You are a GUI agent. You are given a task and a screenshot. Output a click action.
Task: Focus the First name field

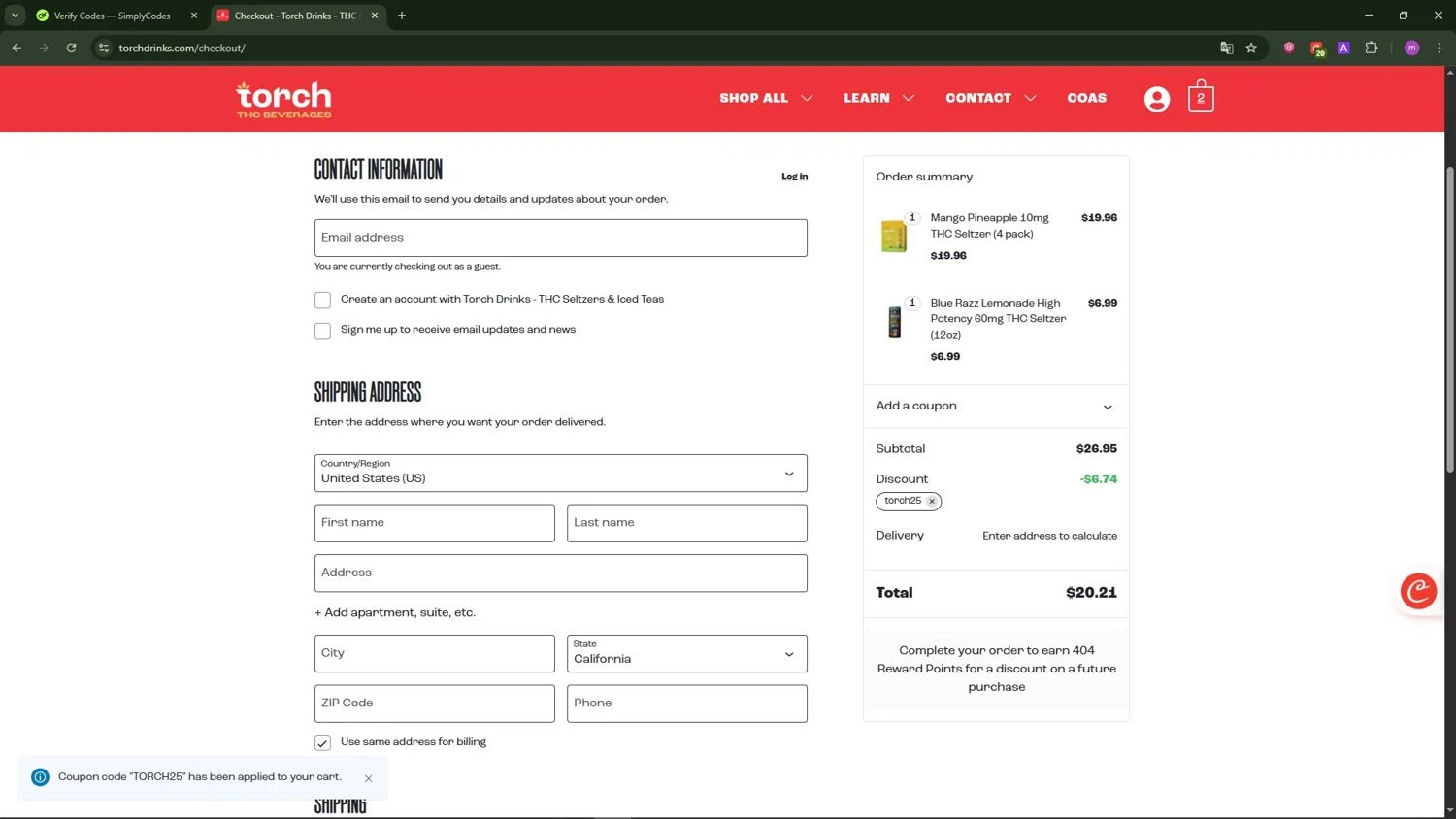[435, 523]
